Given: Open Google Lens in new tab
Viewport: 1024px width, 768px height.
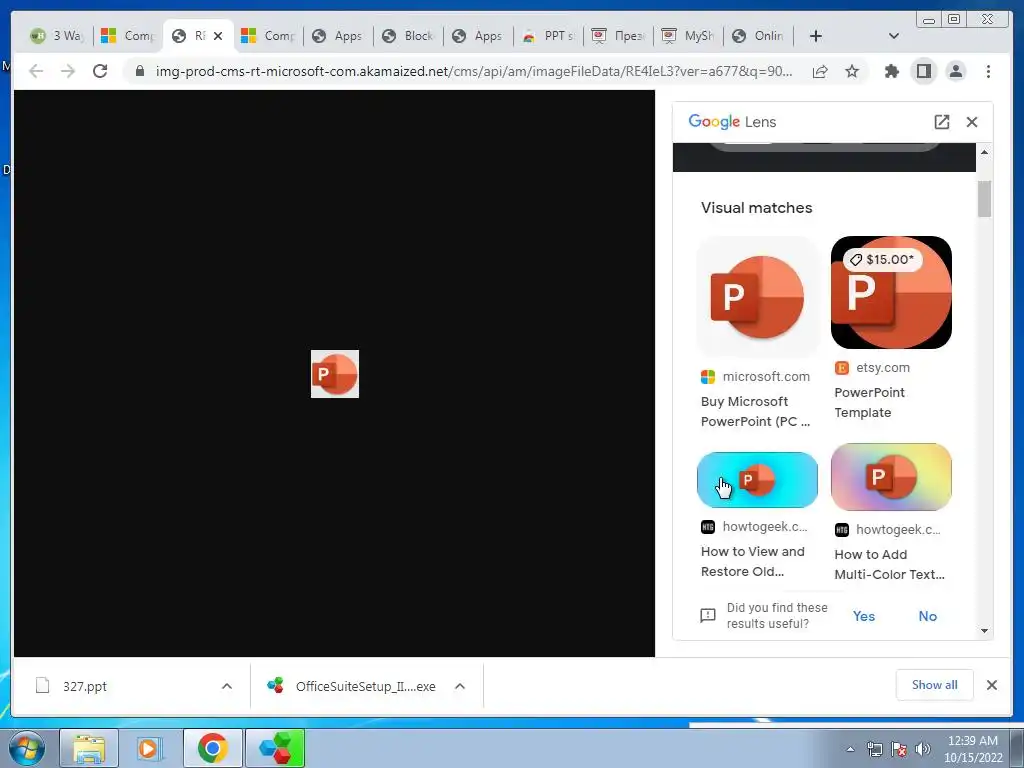Looking at the screenshot, I should [941, 122].
